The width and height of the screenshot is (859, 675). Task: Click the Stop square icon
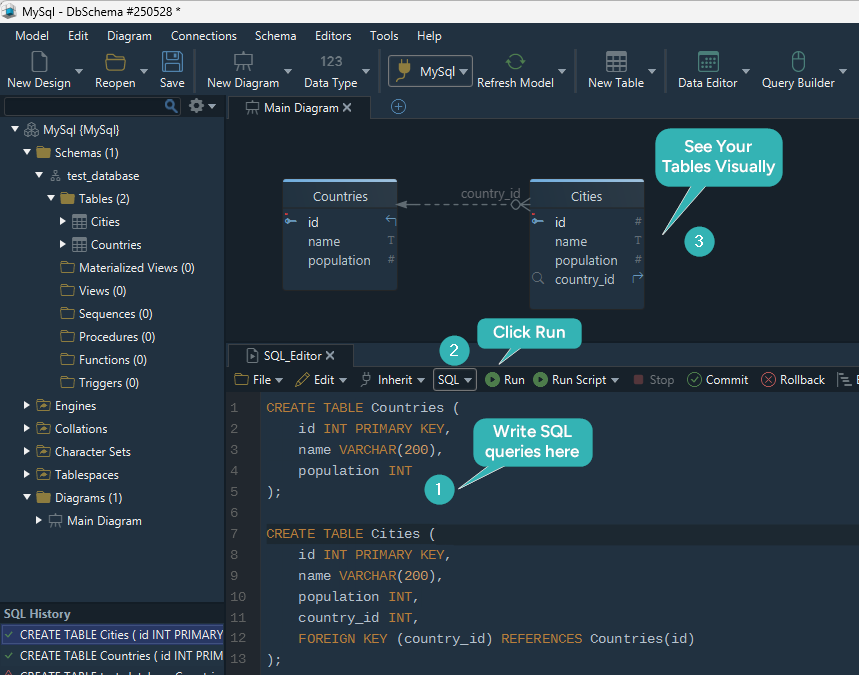[638, 380]
